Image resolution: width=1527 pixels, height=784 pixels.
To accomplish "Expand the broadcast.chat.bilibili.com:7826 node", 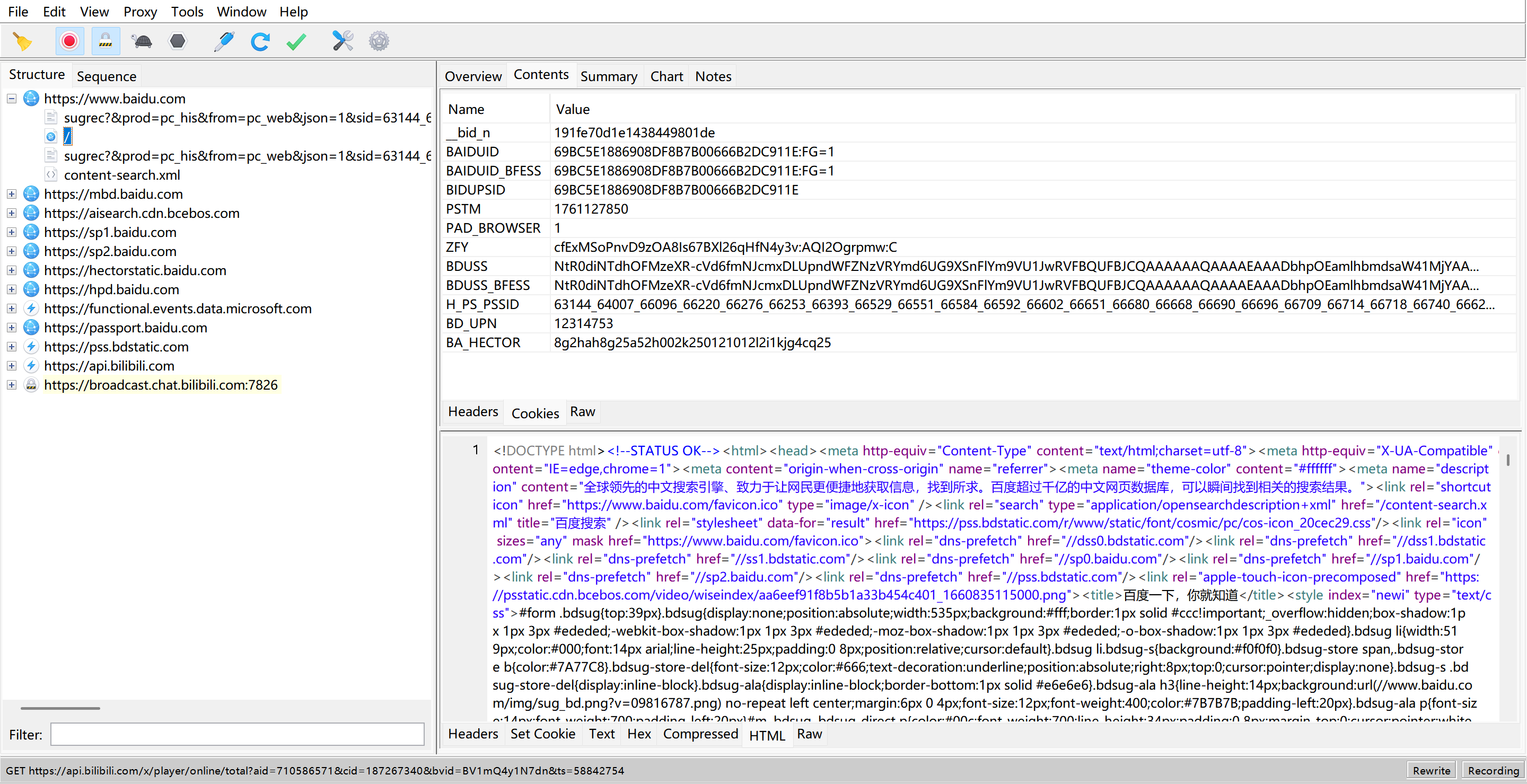I will click(x=11, y=385).
